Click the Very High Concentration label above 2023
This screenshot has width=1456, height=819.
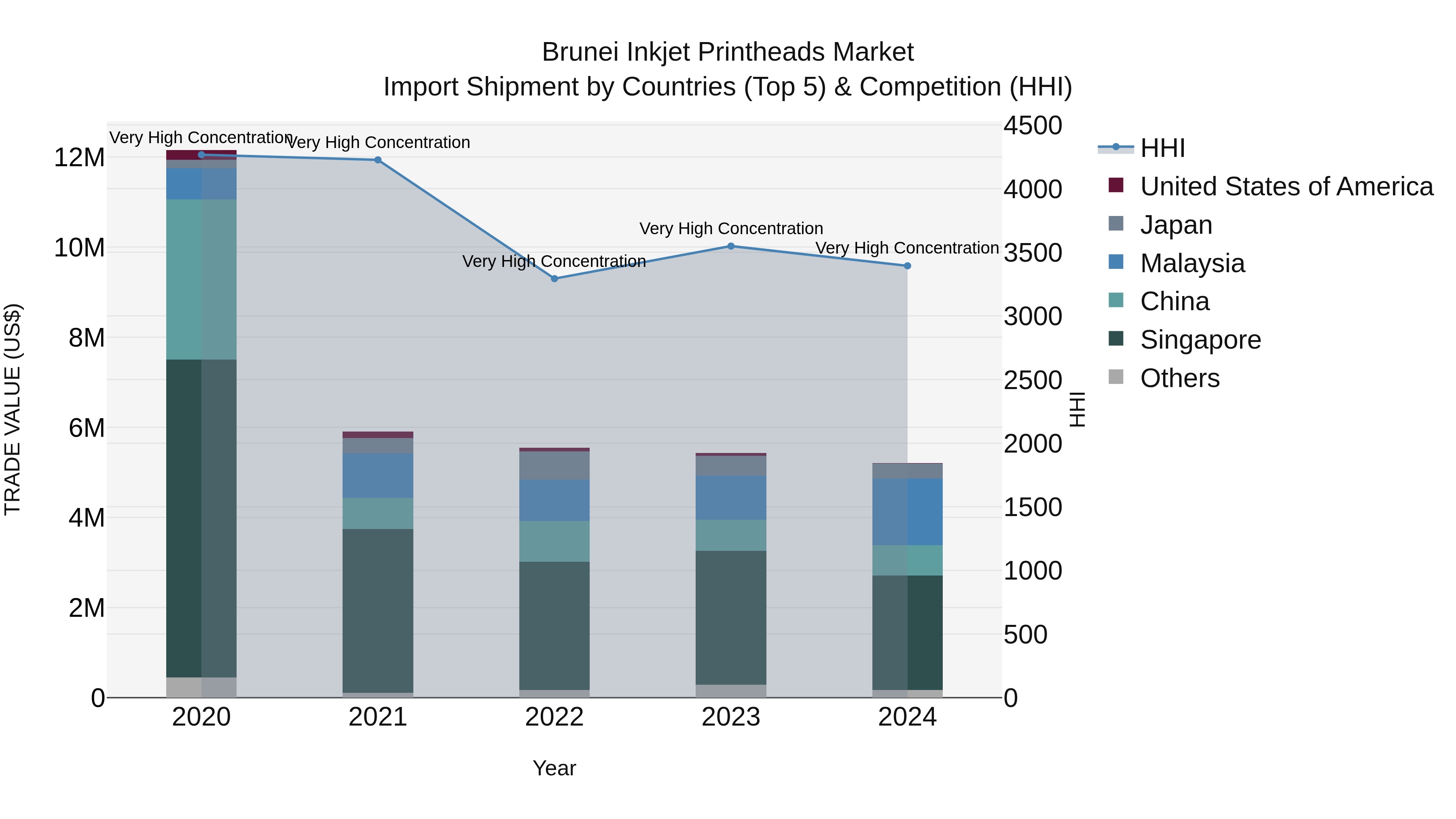coord(731,229)
